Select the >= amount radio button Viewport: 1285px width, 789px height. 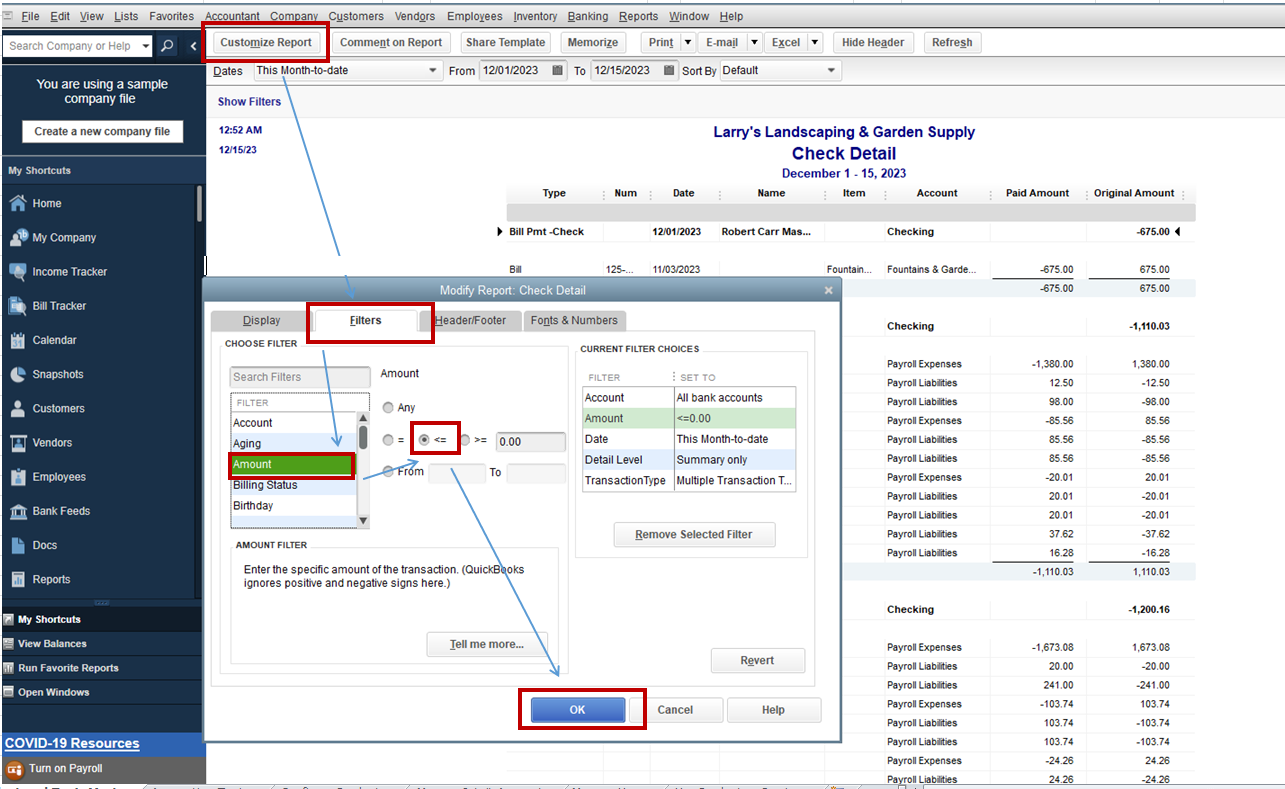click(x=464, y=438)
